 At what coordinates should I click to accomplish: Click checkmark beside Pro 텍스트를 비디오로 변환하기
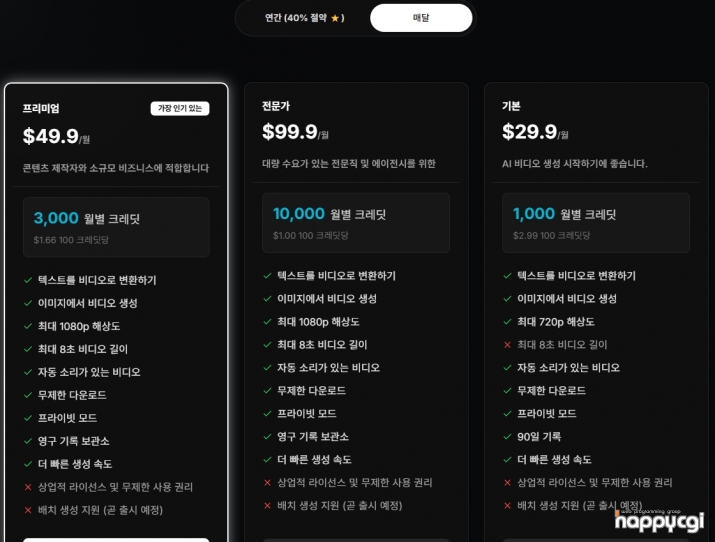pos(267,275)
